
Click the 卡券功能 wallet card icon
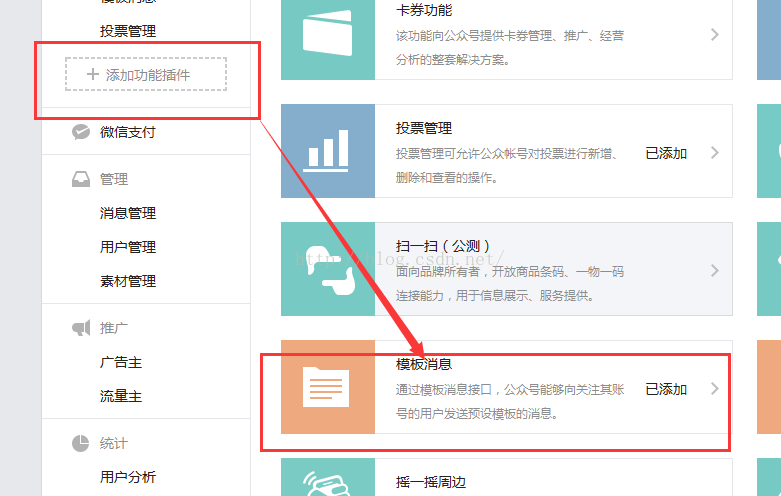(x=328, y=33)
